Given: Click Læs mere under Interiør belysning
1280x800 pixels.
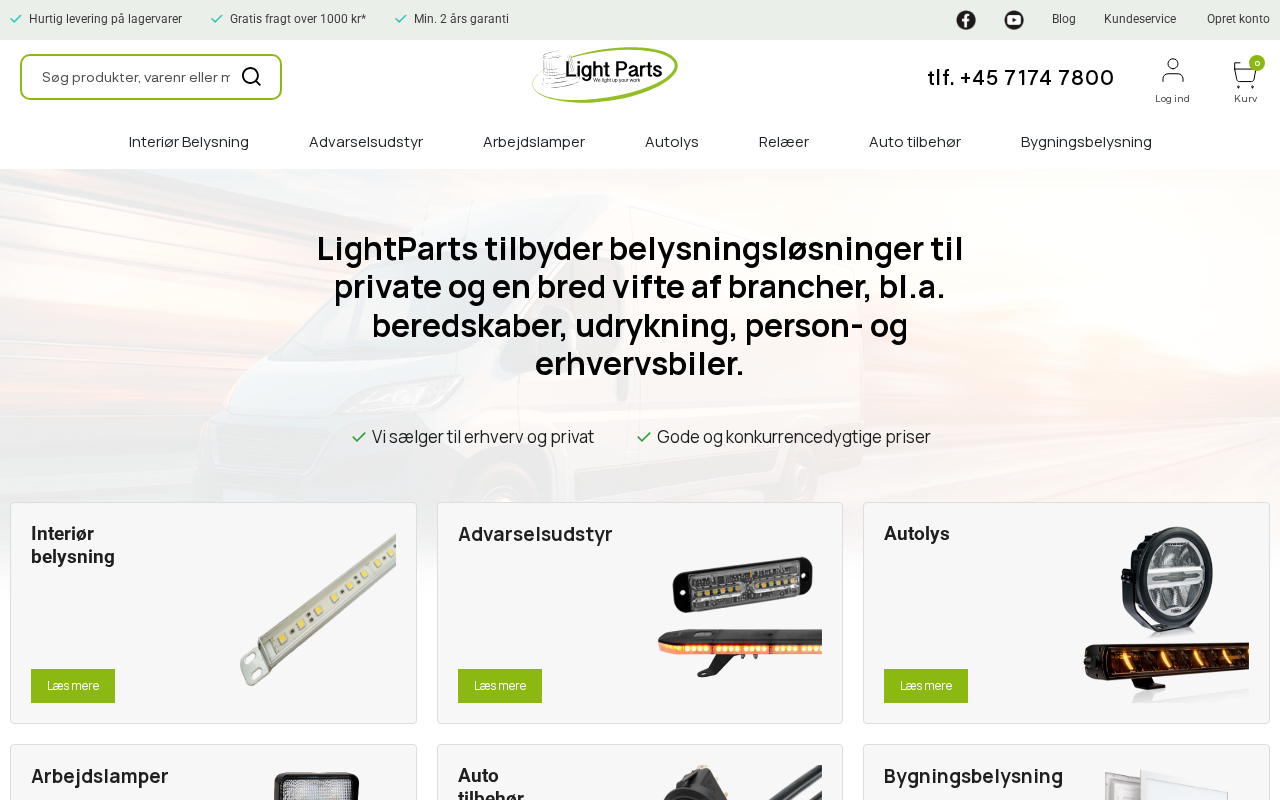Looking at the screenshot, I should [x=73, y=686].
